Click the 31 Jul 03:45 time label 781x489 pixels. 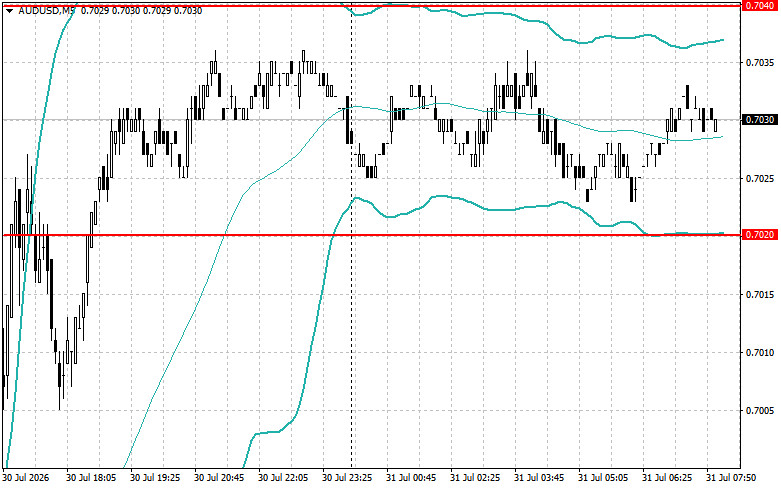point(539,478)
